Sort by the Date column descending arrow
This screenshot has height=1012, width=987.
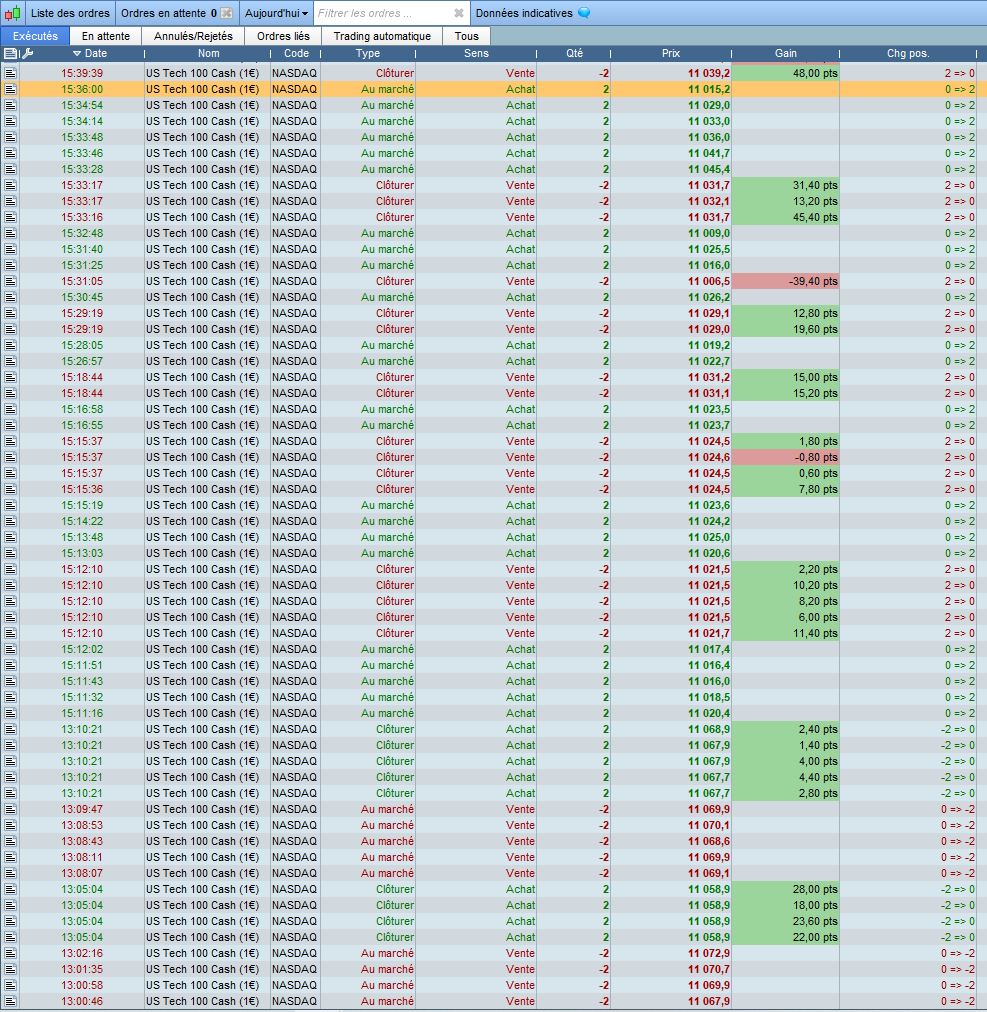[77, 54]
